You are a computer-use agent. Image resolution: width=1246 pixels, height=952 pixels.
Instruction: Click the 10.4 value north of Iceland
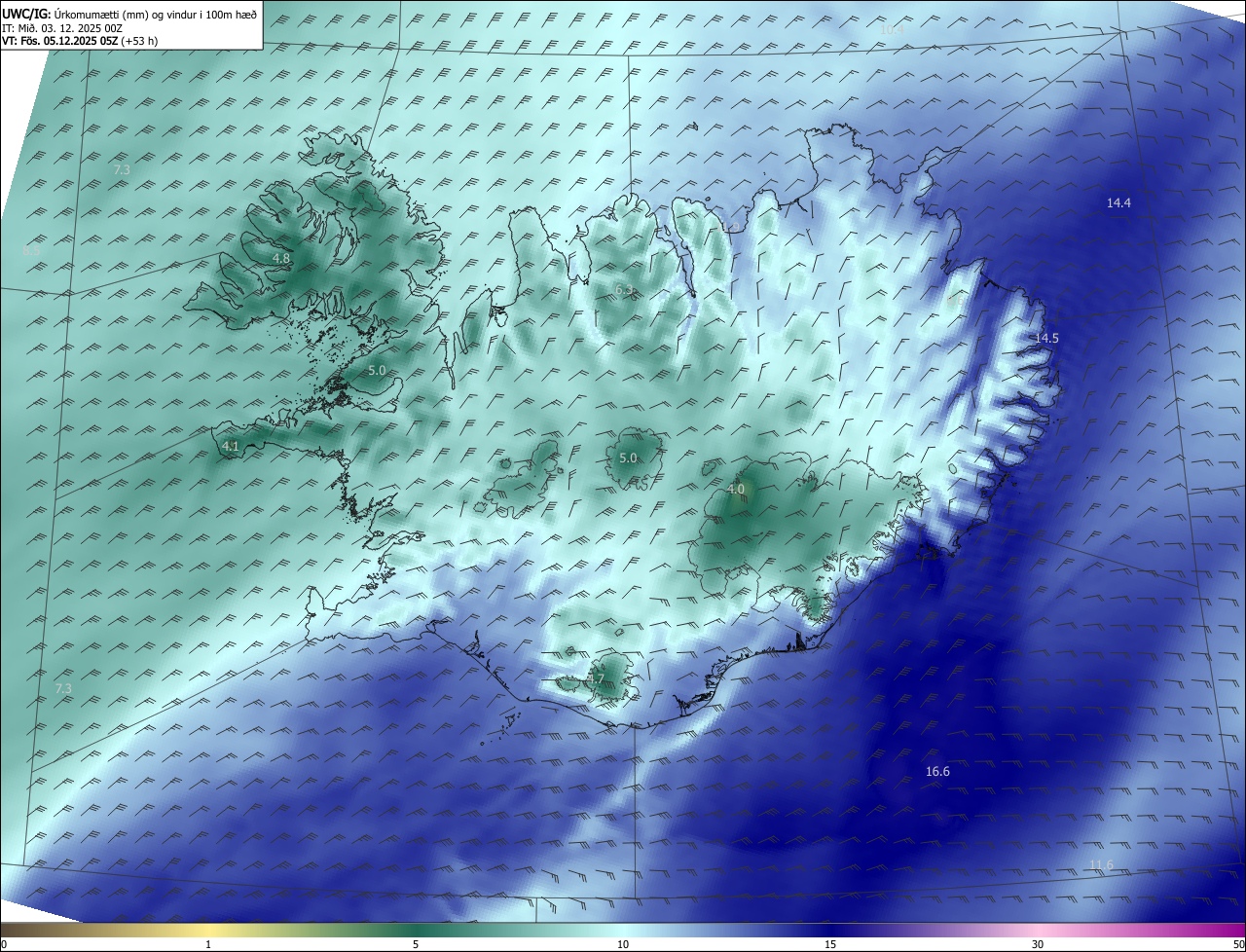tap(892, 30)
